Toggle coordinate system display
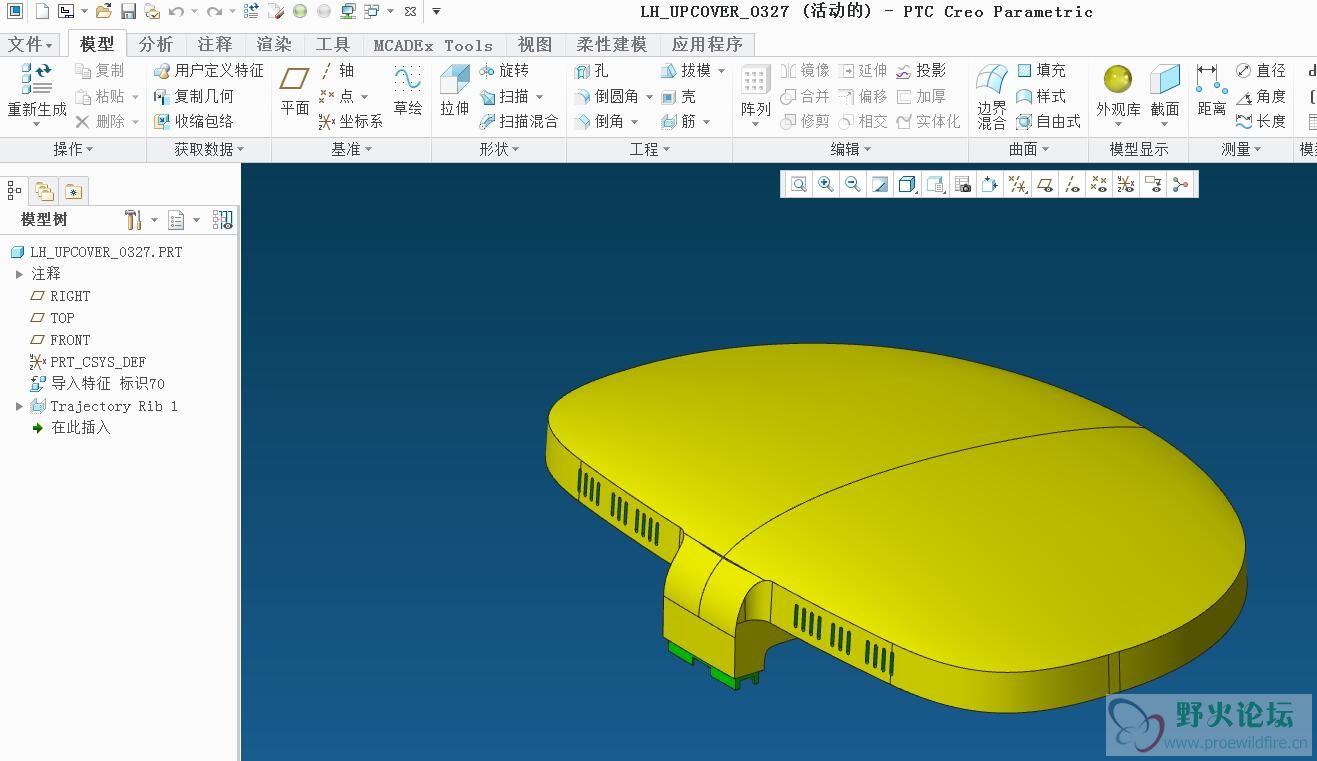This screenshot has width=1317, height=761. pos(1126,184)
